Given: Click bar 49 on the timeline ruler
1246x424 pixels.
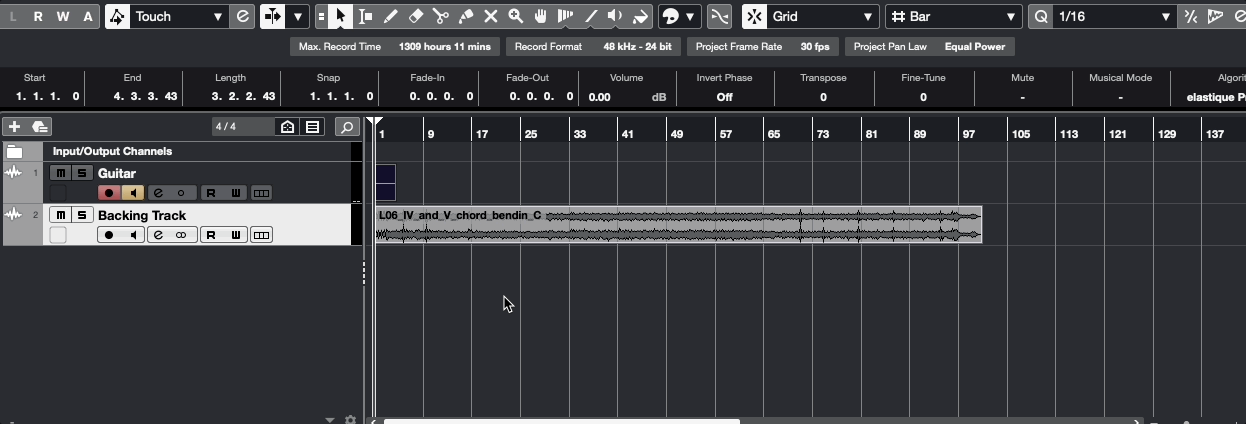Looking at the screenshot, I should pos(677,134).
